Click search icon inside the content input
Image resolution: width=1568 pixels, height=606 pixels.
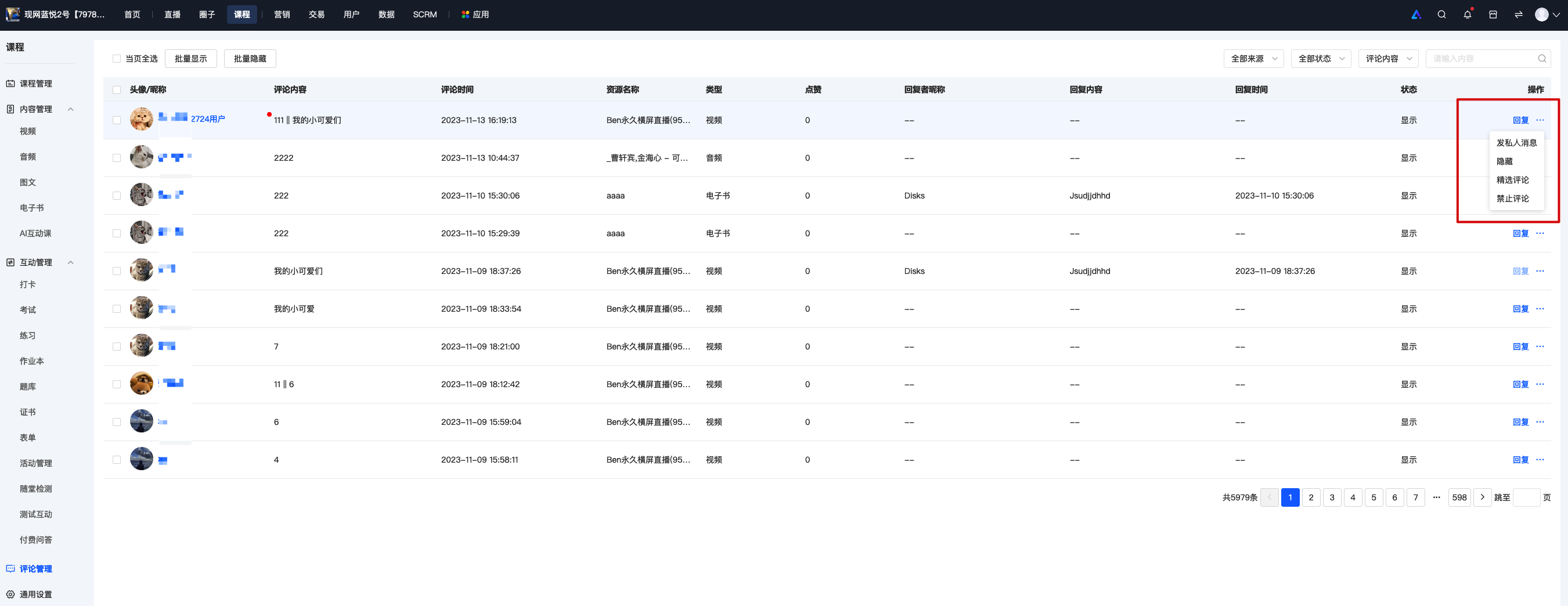1541,59
